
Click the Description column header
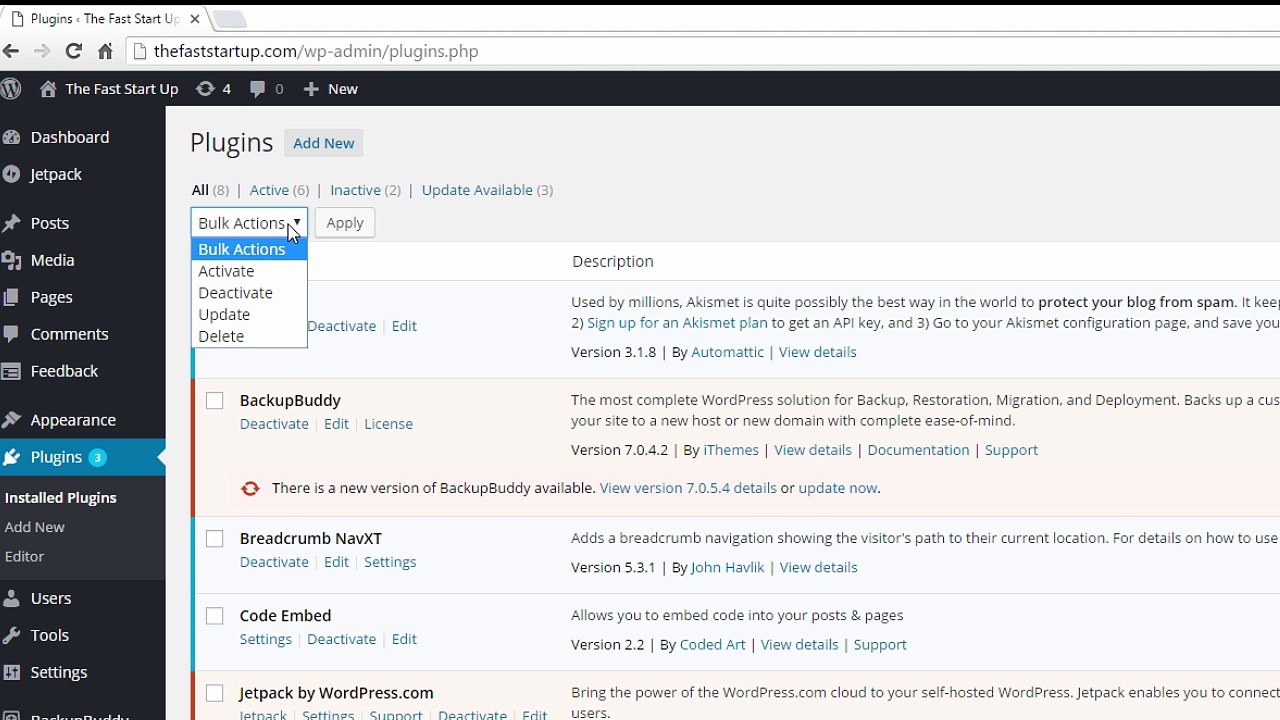click(613, 261)
